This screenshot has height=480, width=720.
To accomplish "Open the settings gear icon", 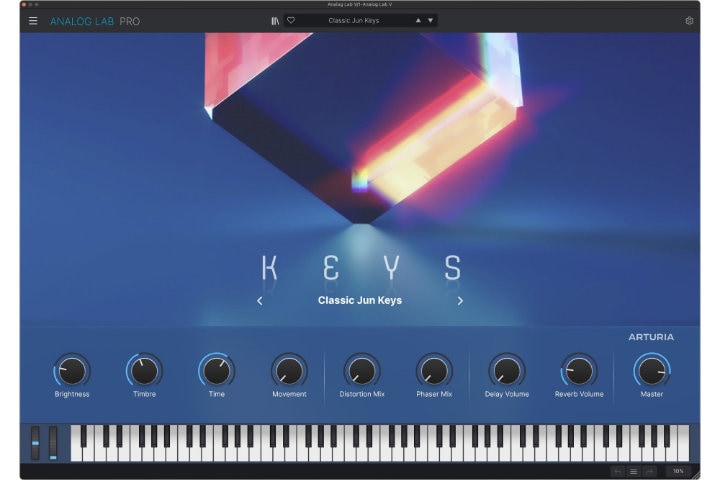I will click(x=689, y=21).
